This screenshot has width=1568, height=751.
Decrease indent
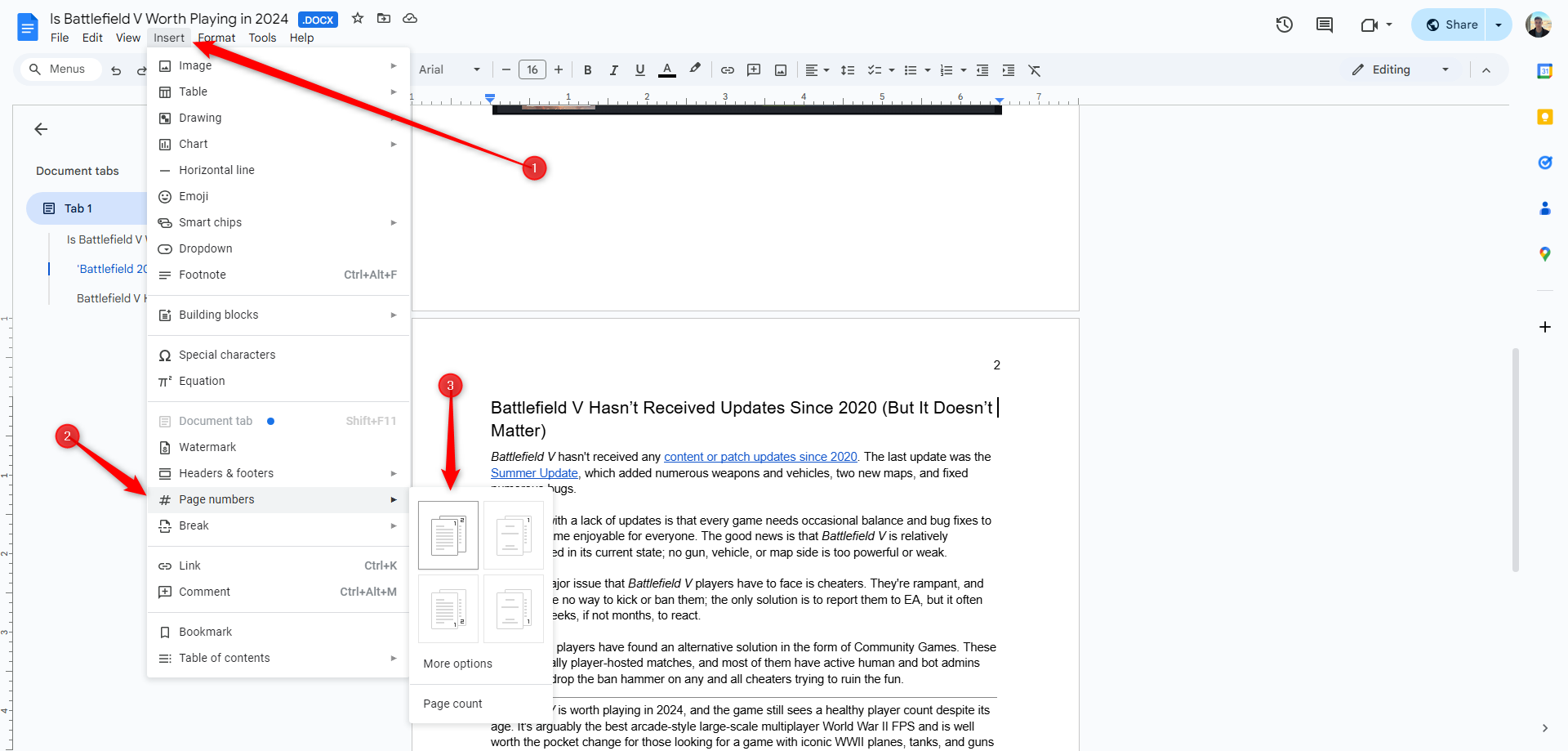[x=982, y=70]
